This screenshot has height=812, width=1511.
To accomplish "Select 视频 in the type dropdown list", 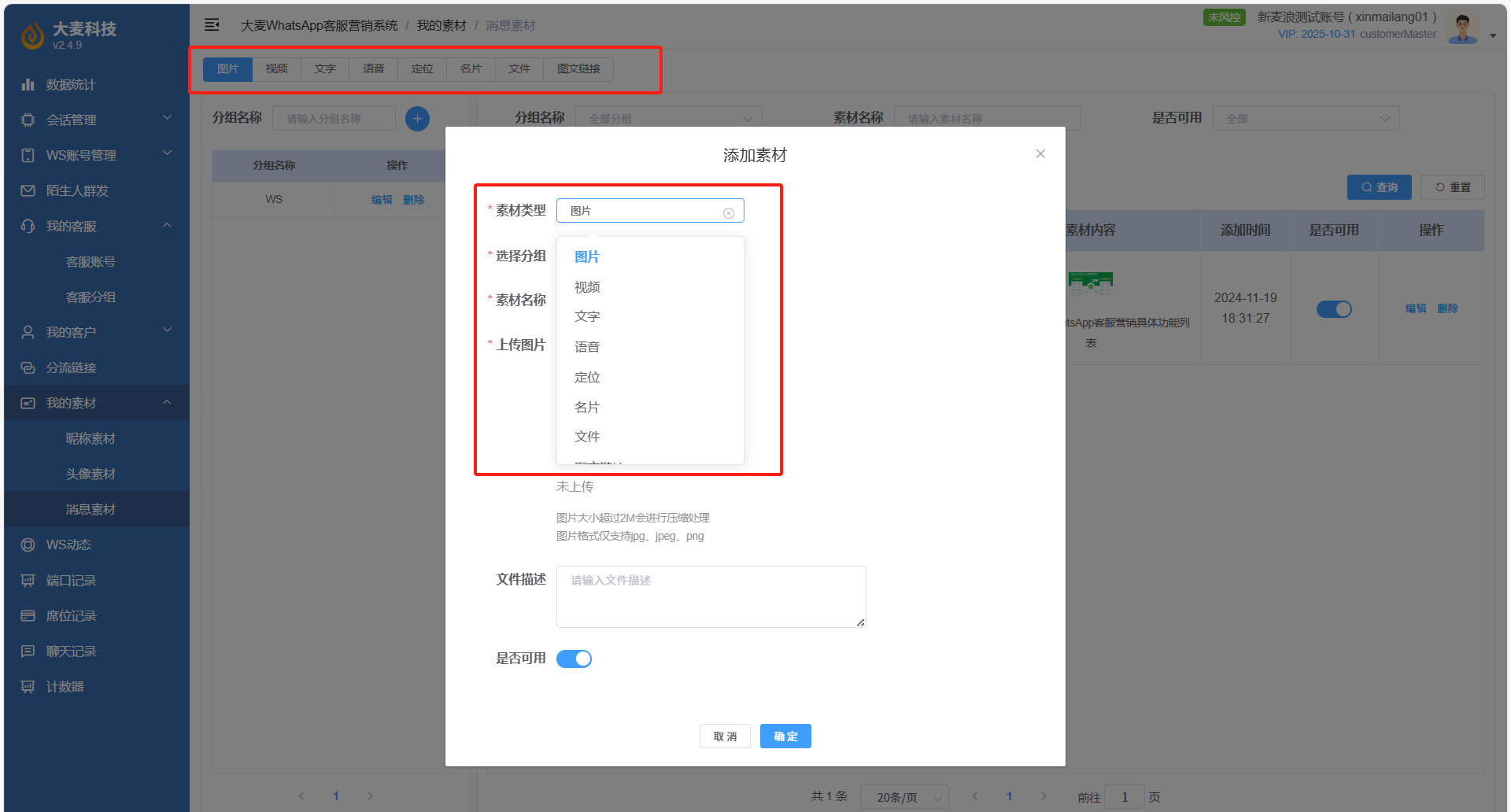I will (x=650, y=287).
